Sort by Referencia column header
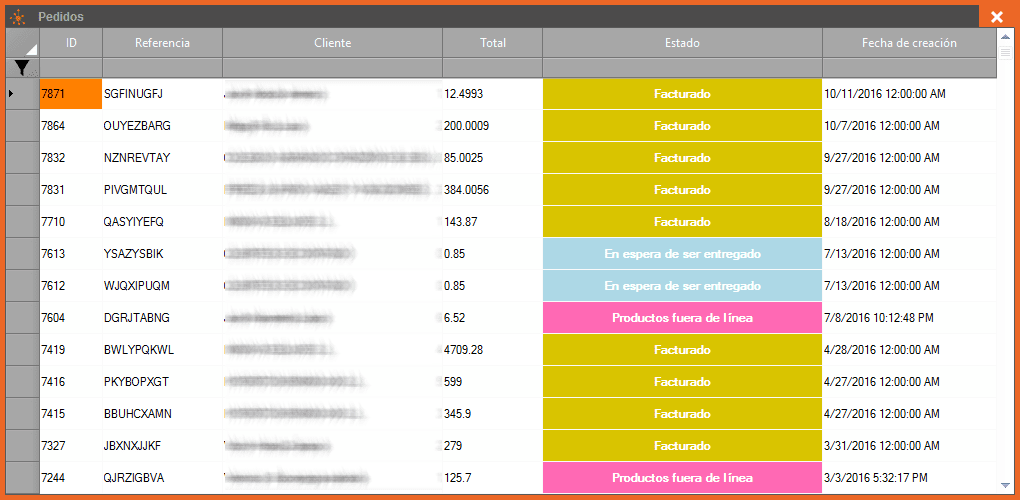 (162, 43)
